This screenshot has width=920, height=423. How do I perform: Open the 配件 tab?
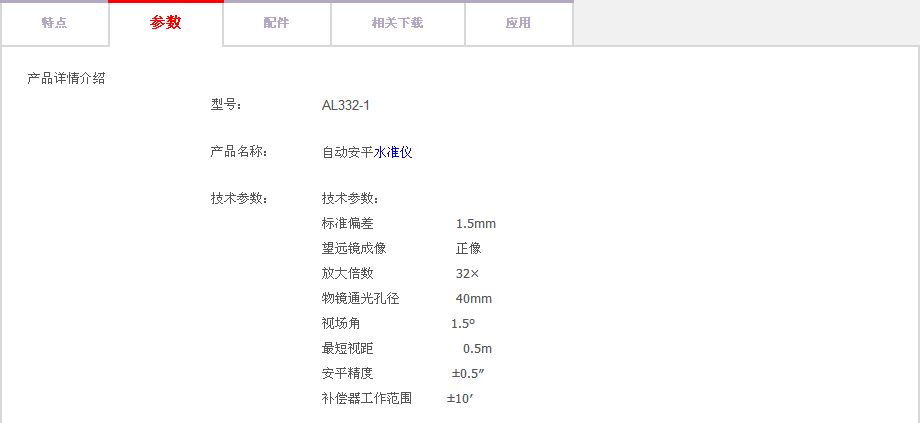(277, 23)
